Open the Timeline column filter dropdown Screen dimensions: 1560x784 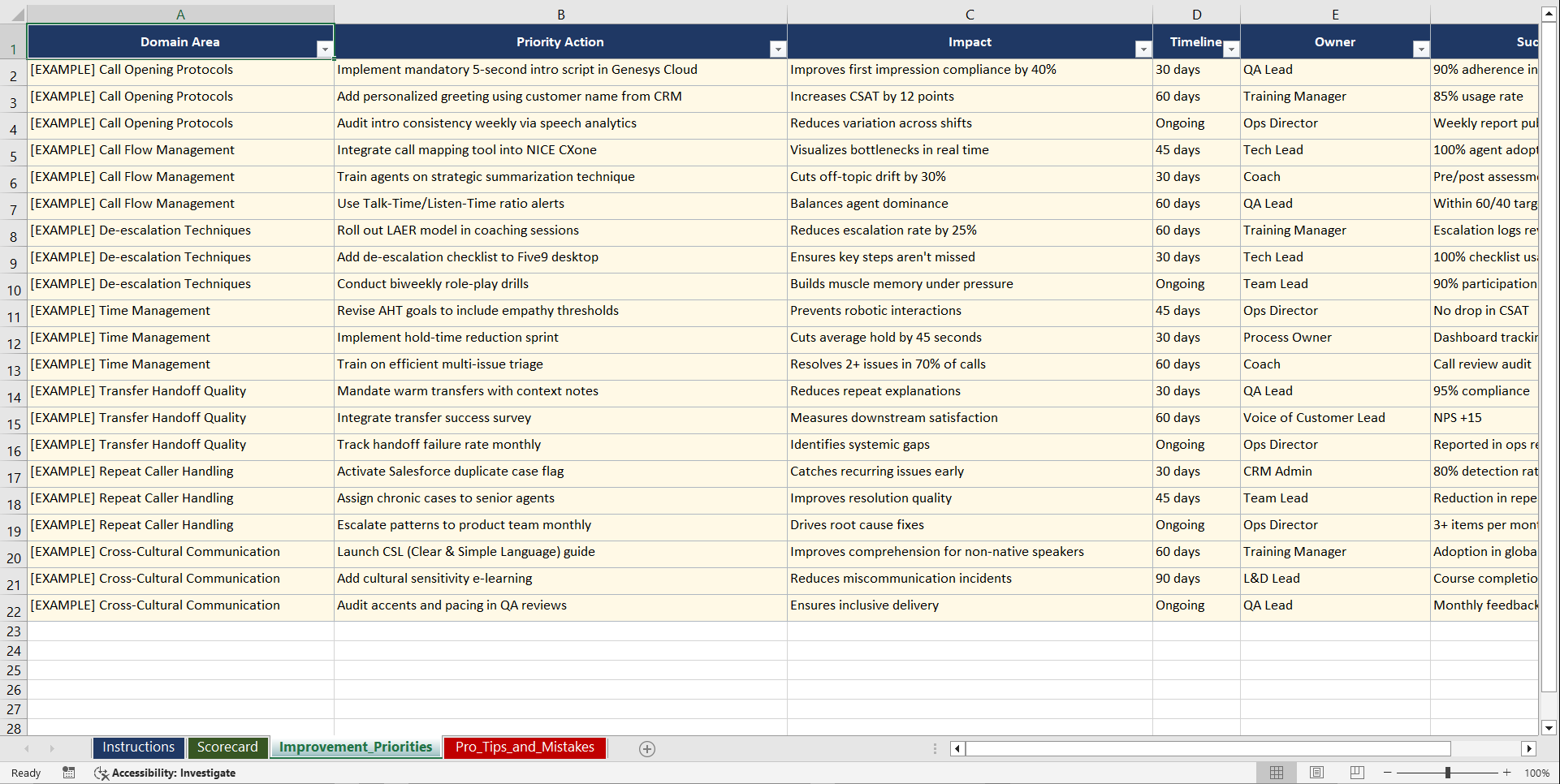tap(1231, 49)
